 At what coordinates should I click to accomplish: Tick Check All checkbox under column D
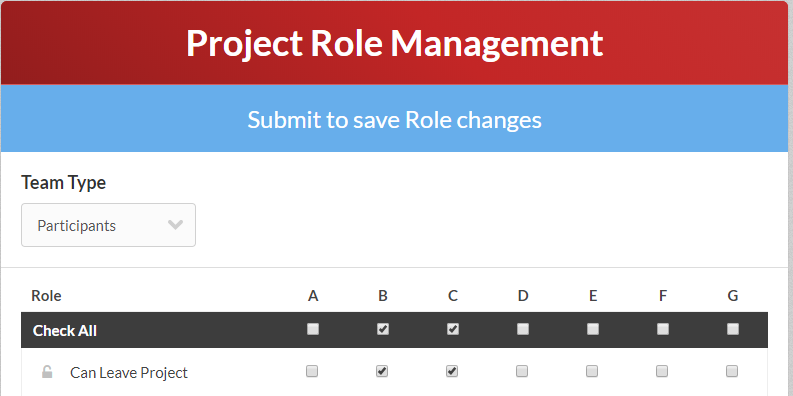(523, 329)
